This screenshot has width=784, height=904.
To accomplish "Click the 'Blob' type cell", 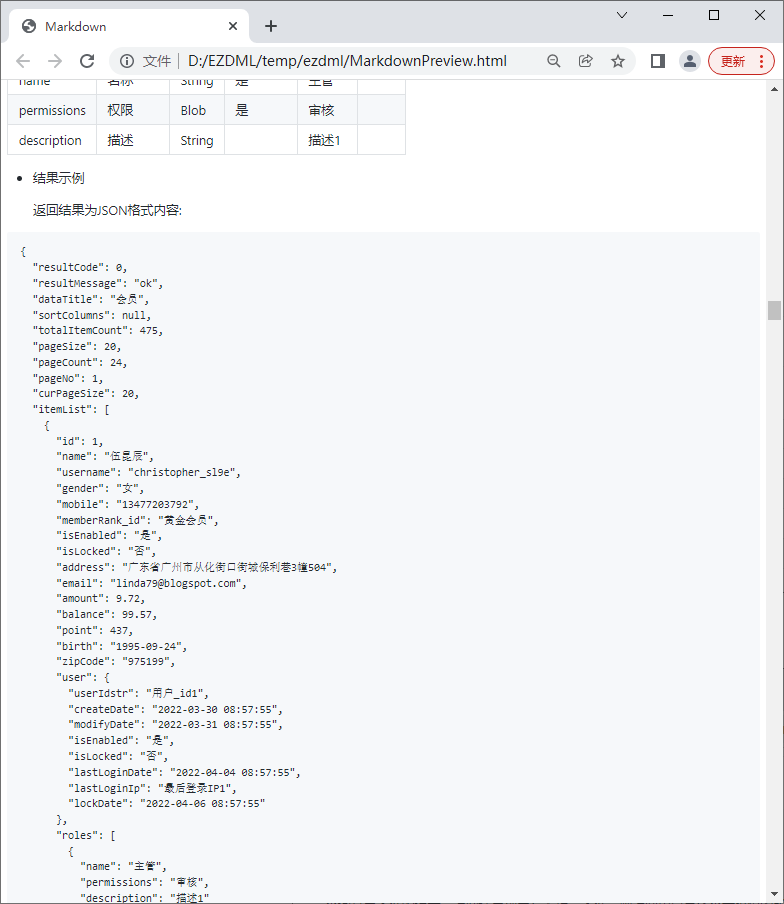I will (197, 110).
